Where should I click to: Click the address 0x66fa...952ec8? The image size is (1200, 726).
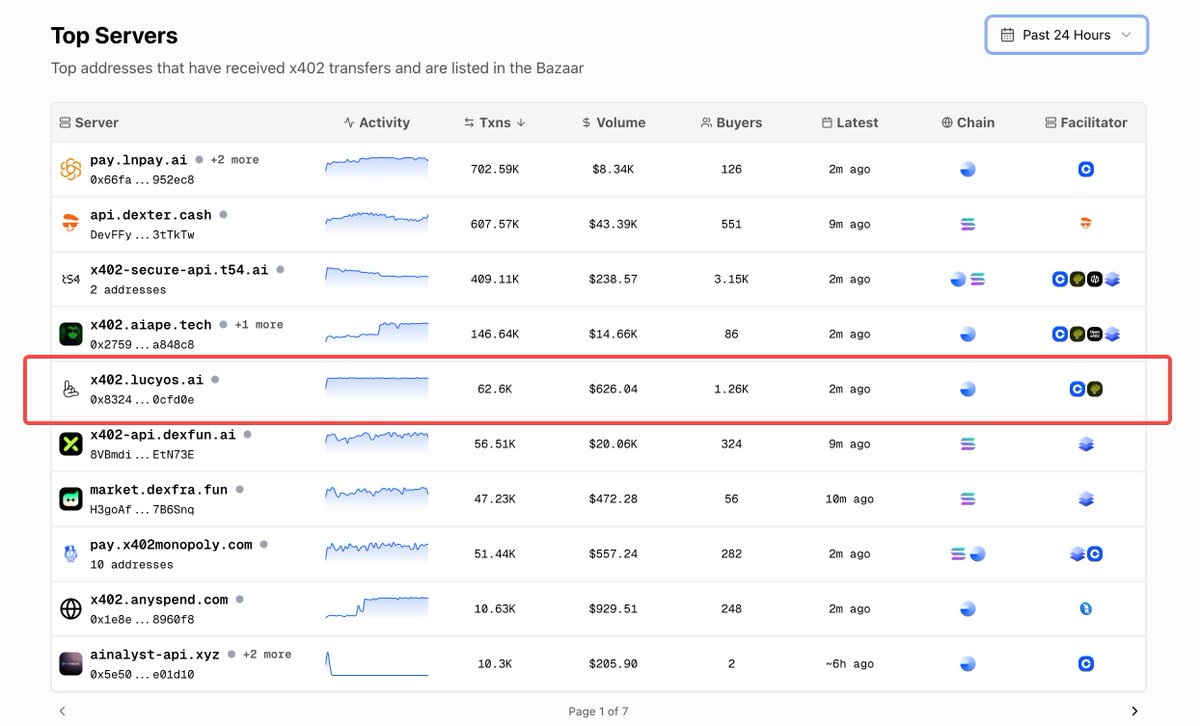click(x=142, y=180)
